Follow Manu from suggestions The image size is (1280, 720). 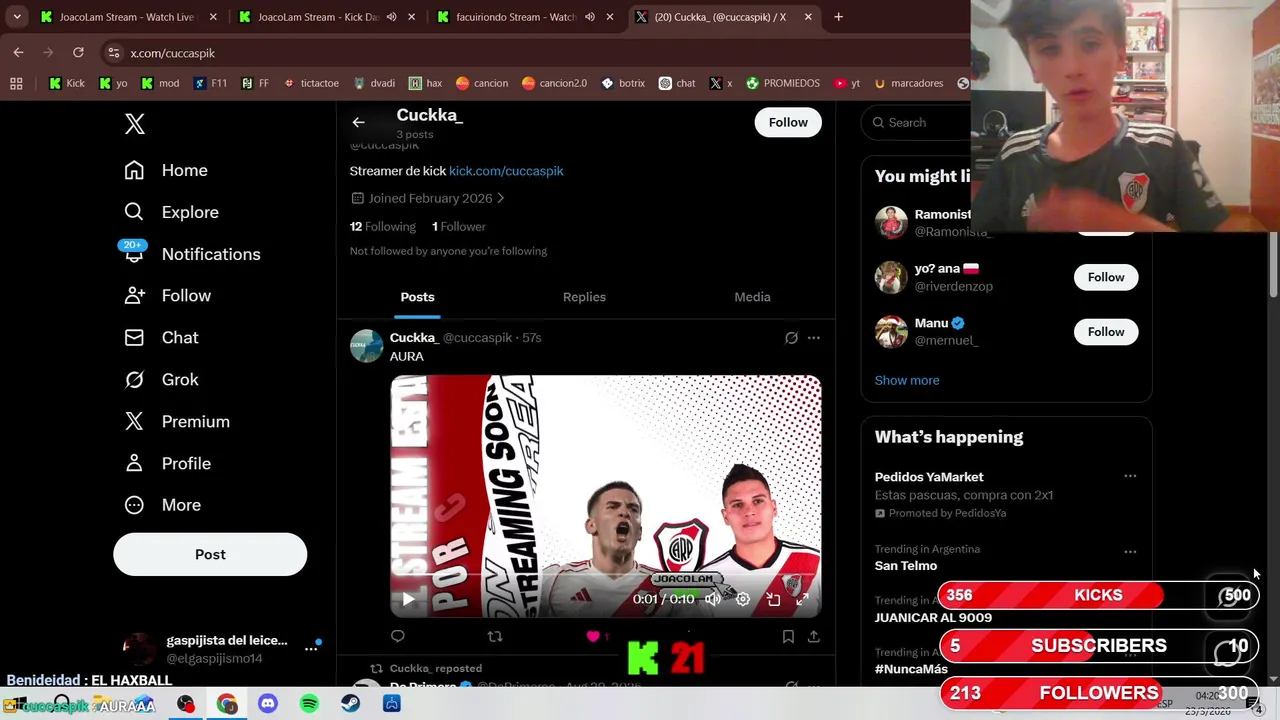point(1106,332)
